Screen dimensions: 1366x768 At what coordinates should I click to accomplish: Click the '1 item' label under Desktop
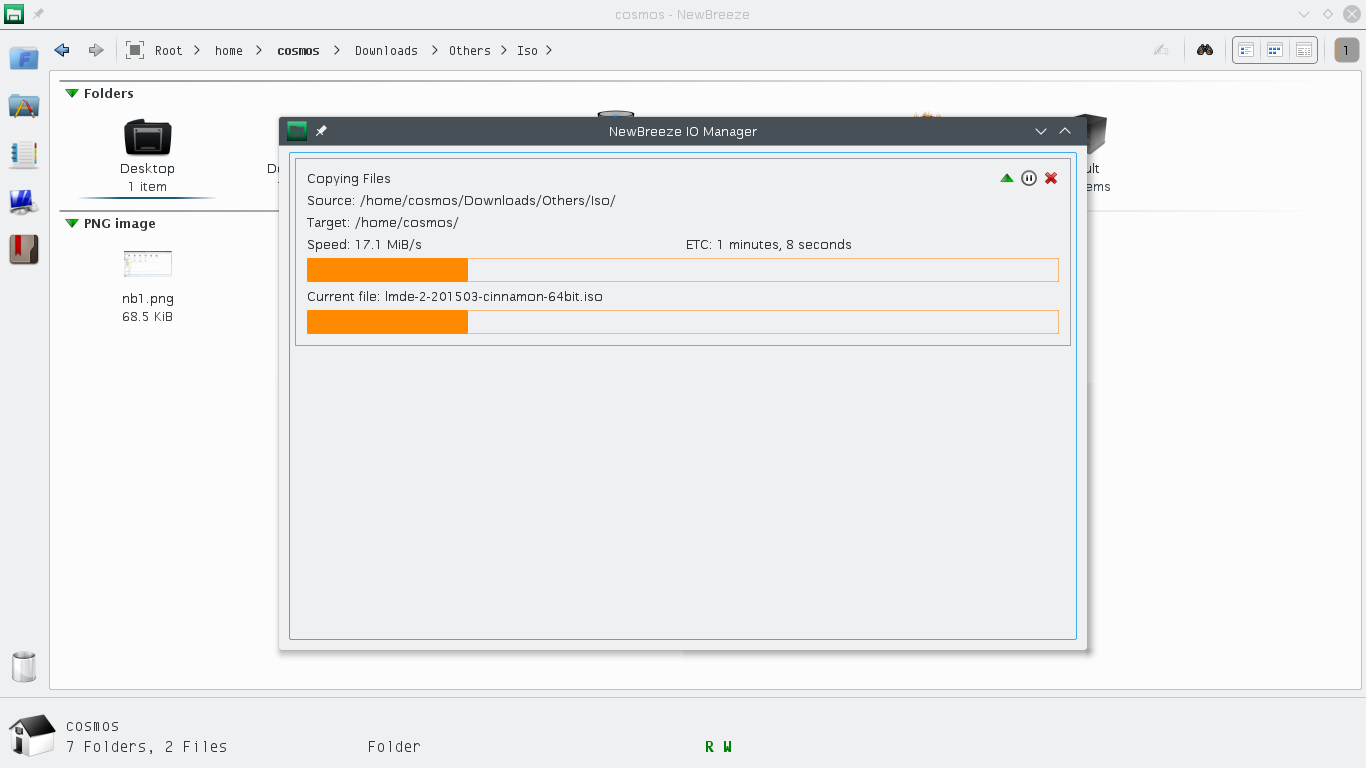coord(148,186)
